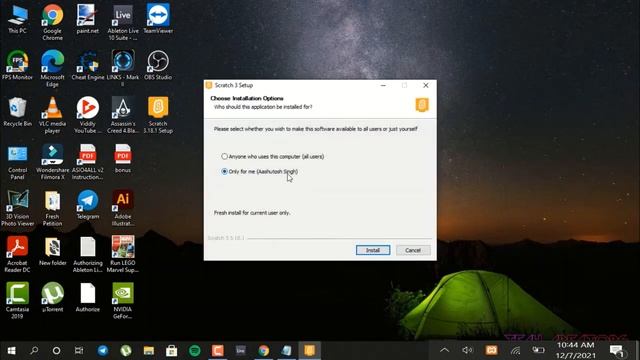Open Authorizing Ableton Live file
Image resolution: width=640 pixels, height=360 pixels.
point(88,254)
